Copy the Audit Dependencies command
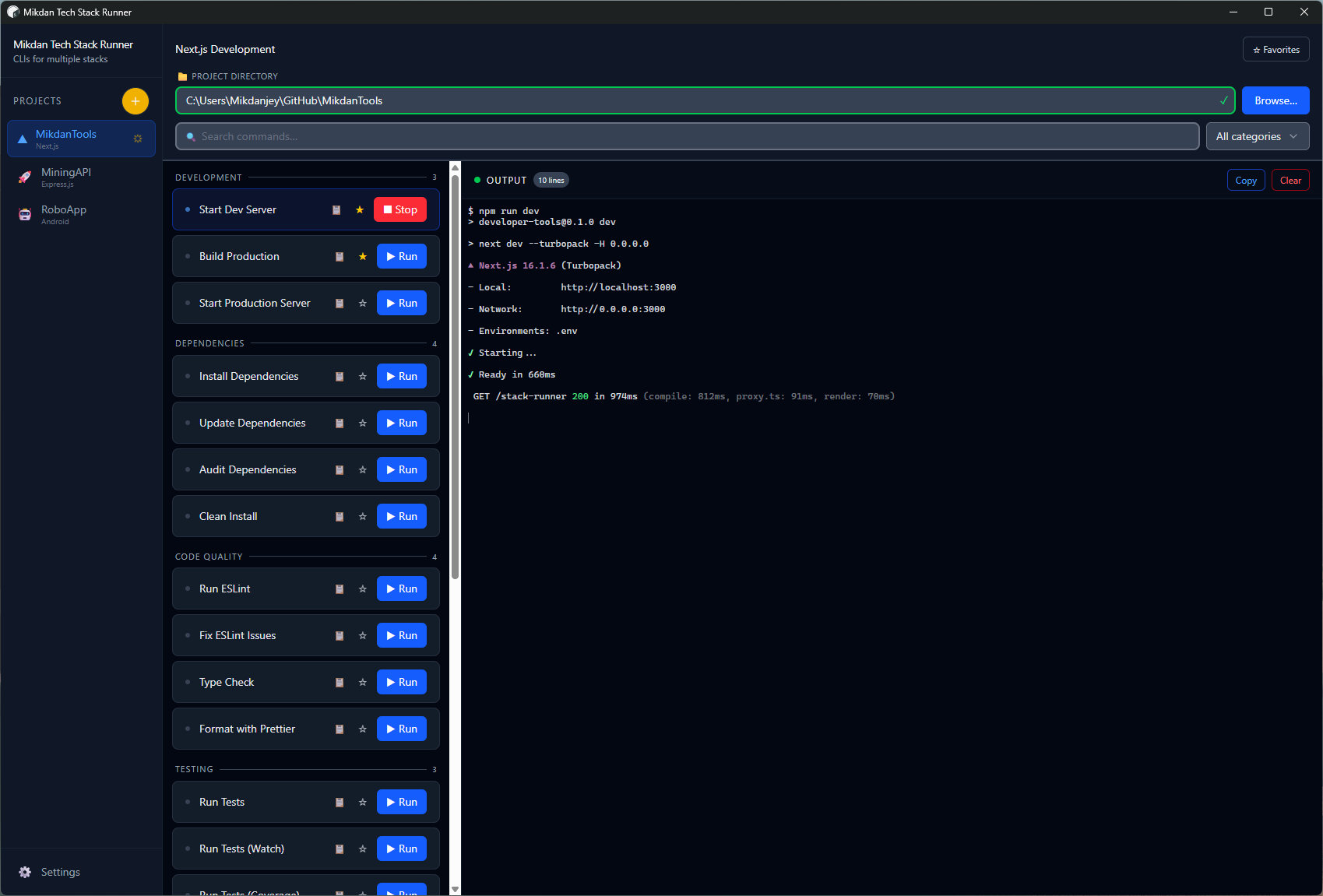The width and height of the screenshot is (1323, 896). point(340,470)
